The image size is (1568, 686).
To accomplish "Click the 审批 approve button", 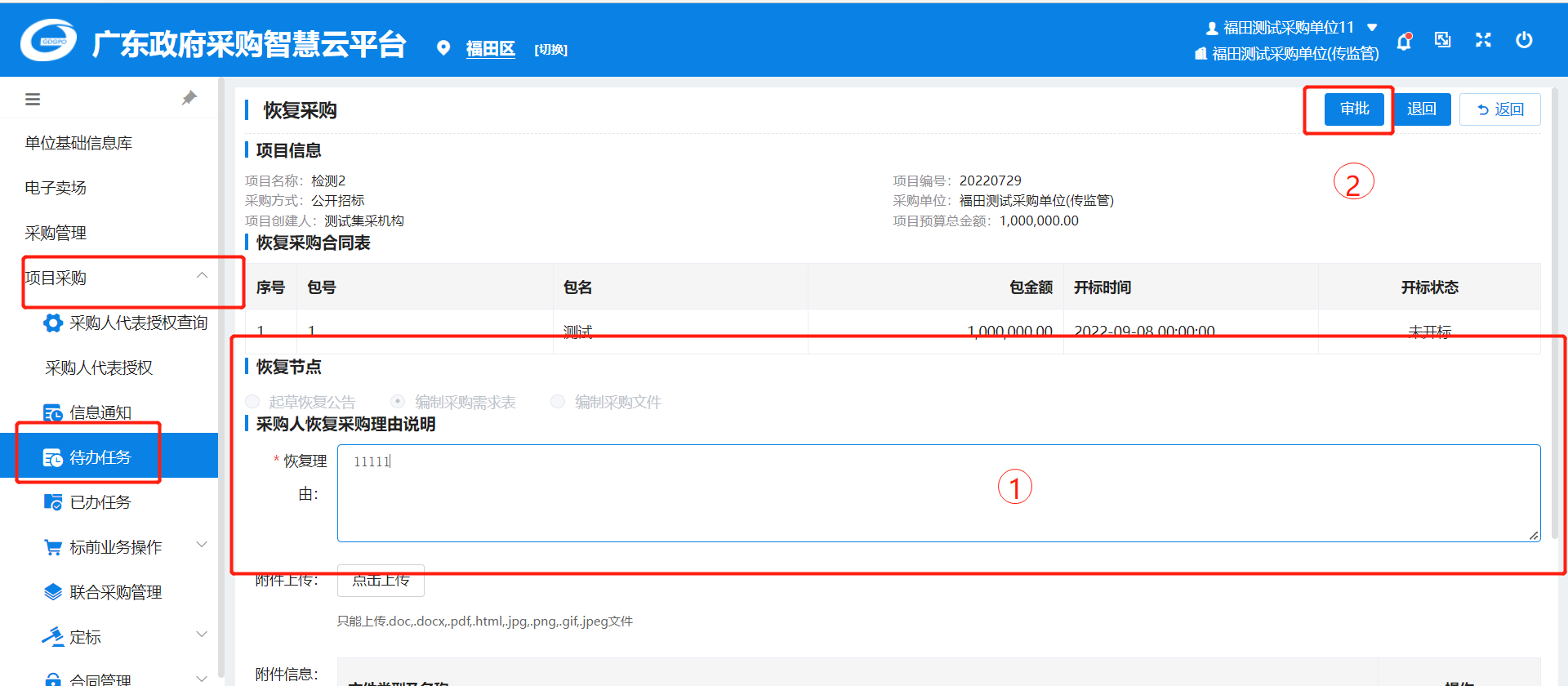I will (1354, 109).
